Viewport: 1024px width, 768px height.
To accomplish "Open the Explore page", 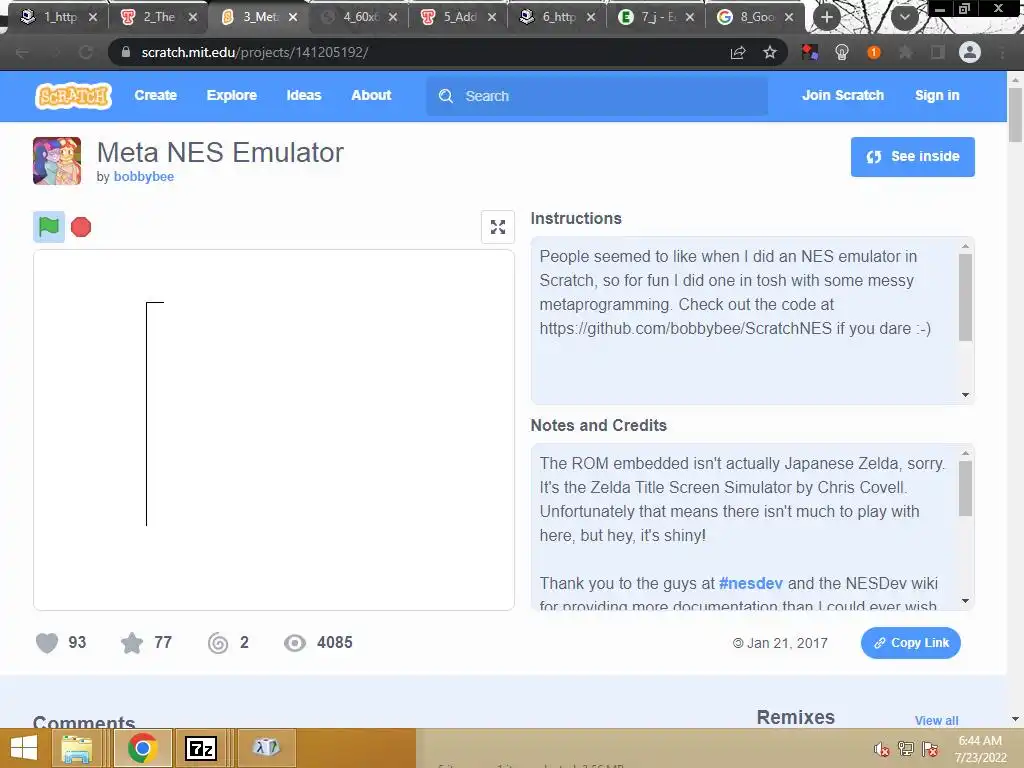I will (x=232, y=95).
